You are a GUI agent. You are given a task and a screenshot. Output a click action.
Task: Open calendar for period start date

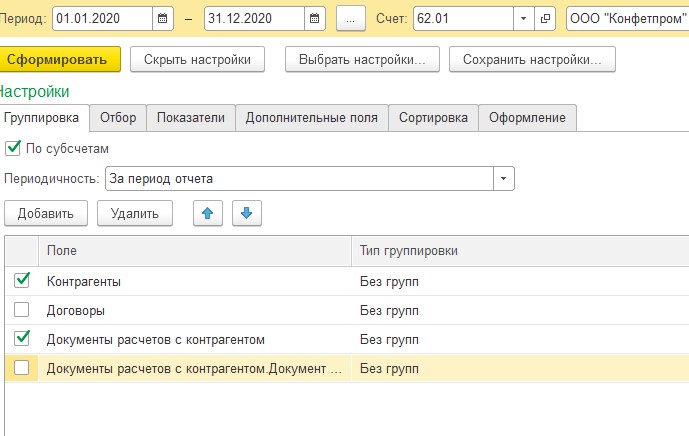163,18
